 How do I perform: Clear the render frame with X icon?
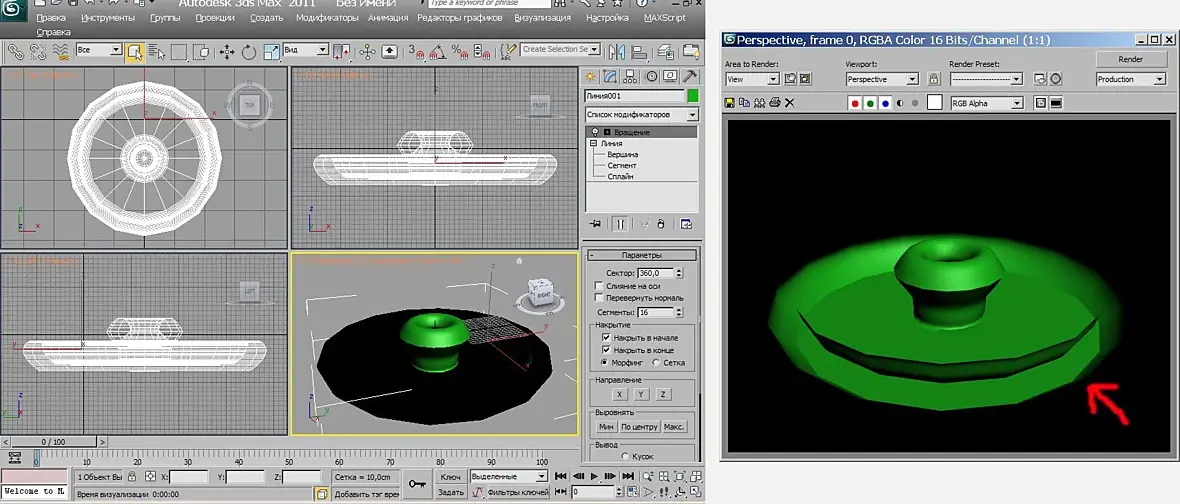coord(790,102)
